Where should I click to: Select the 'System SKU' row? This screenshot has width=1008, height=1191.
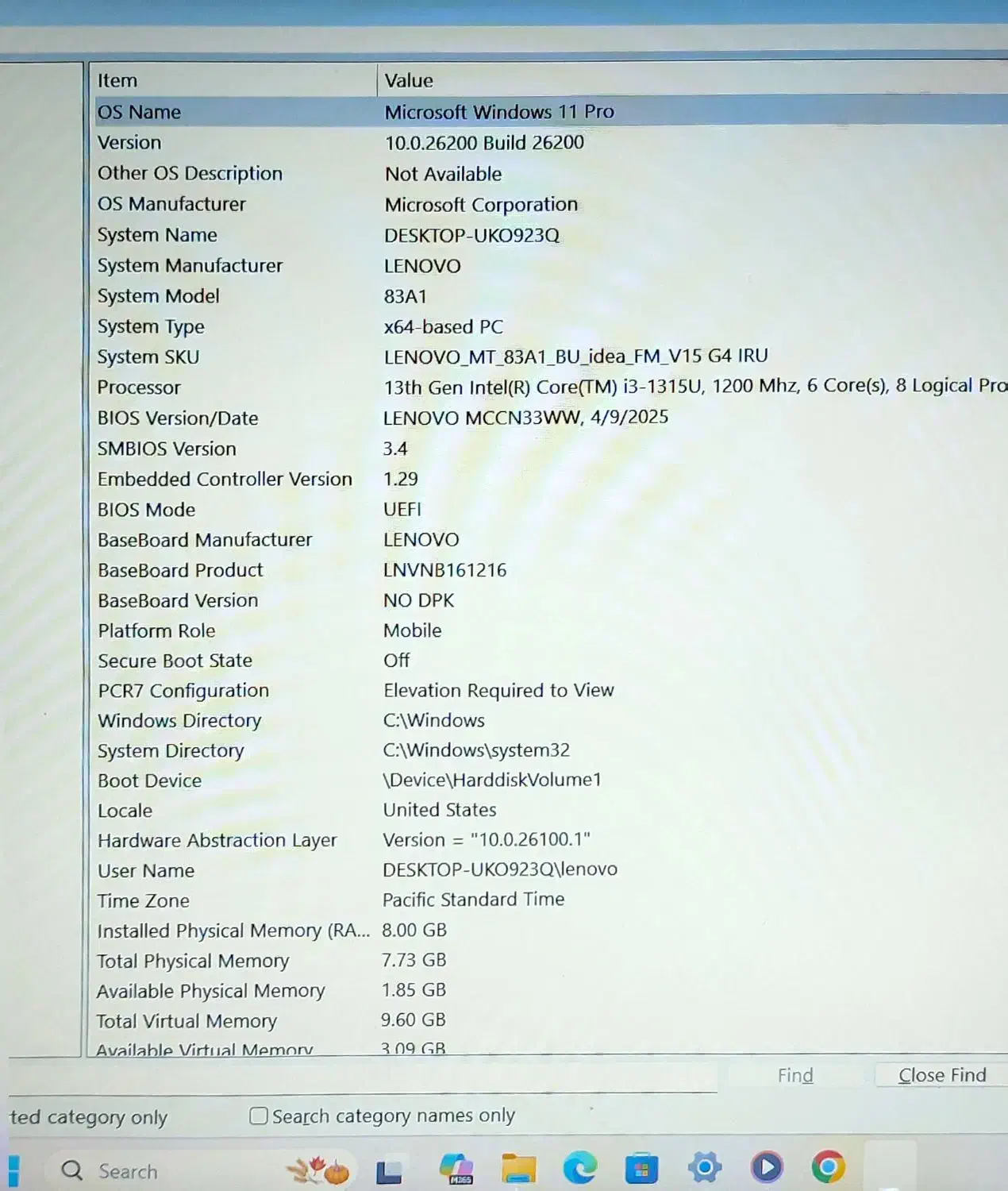click(x=552, y=357)
